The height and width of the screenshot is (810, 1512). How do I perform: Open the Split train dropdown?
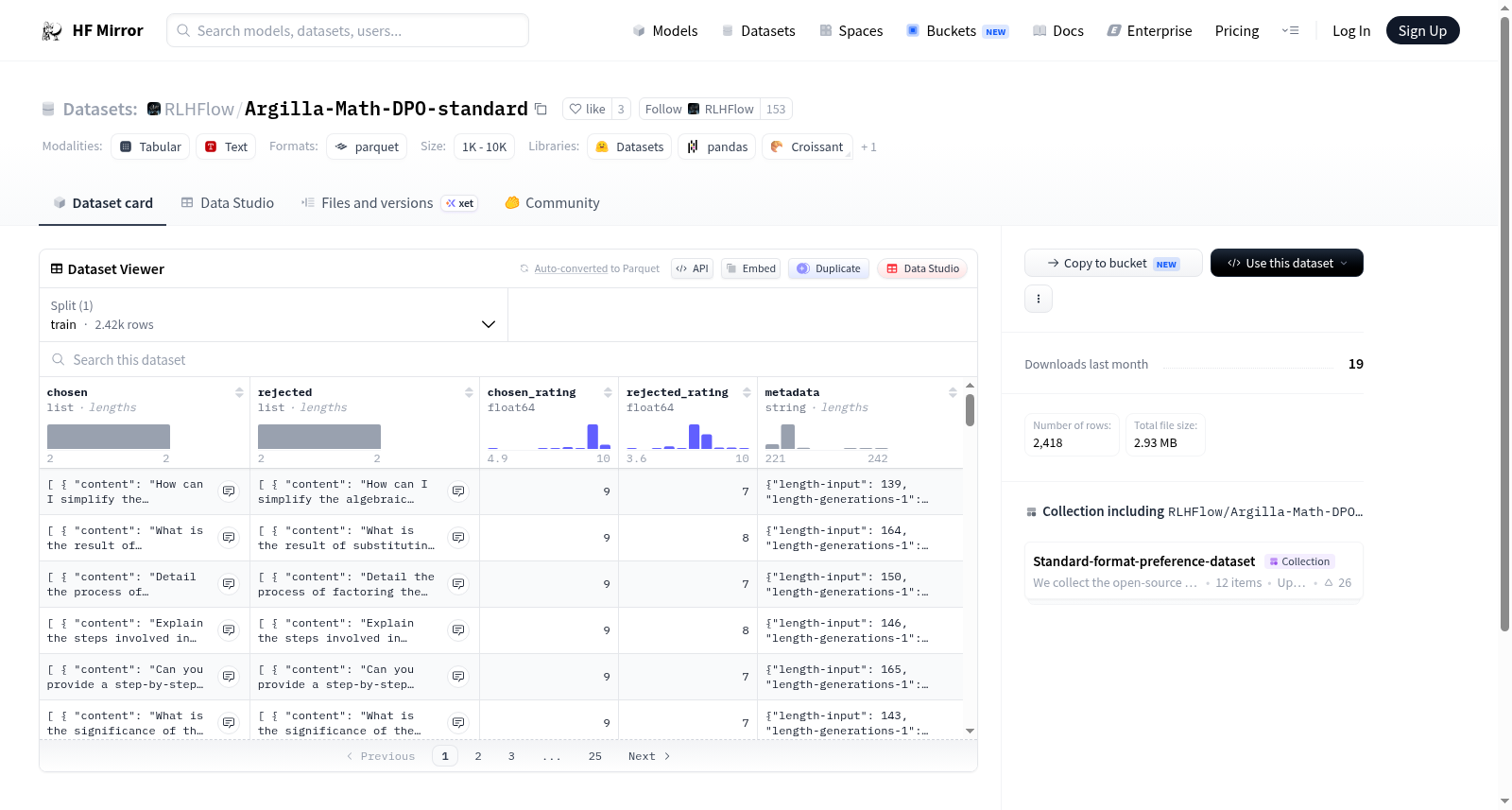[x=274, y=315]
